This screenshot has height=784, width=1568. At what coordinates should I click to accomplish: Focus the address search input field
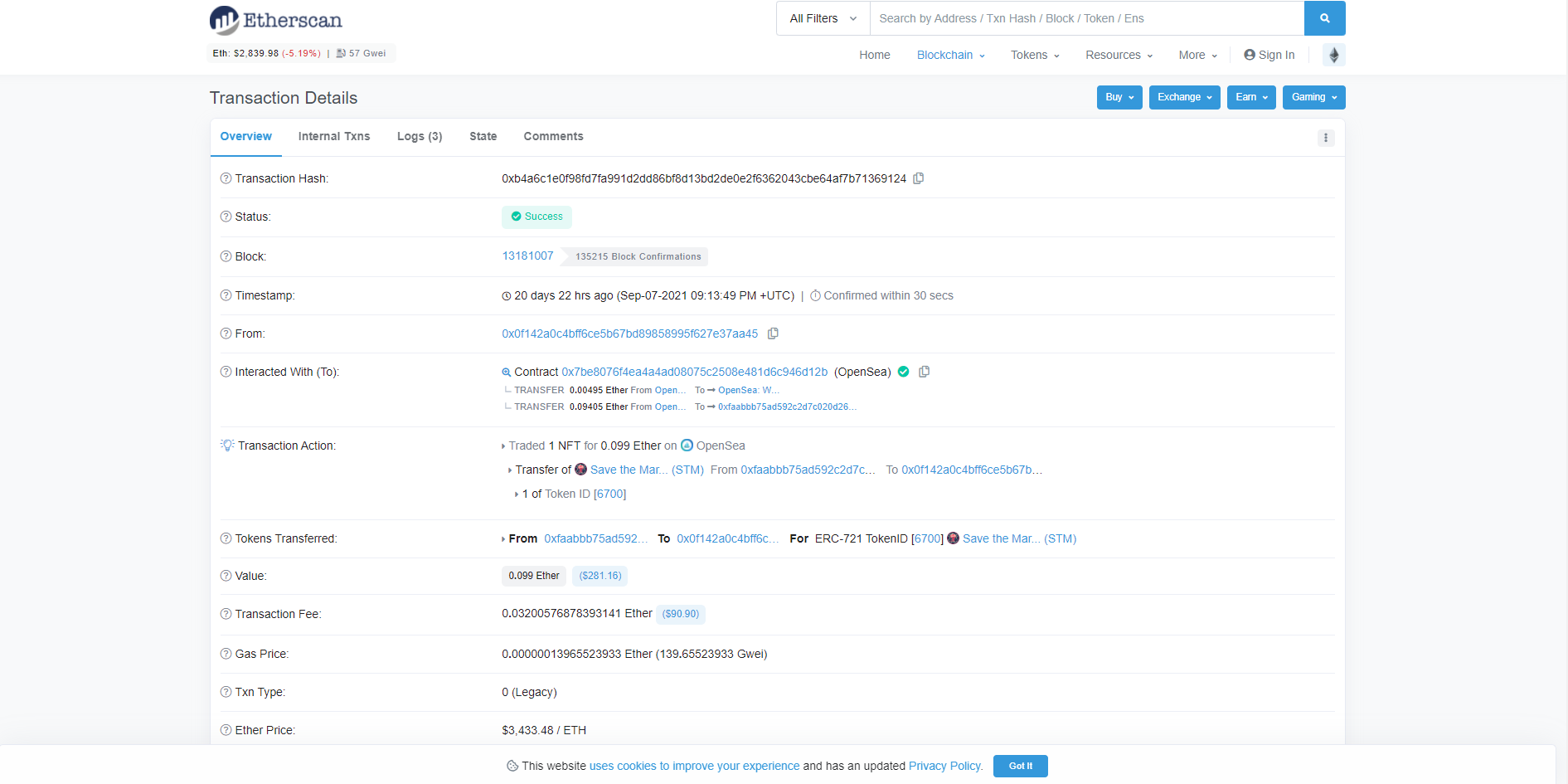1086,18
